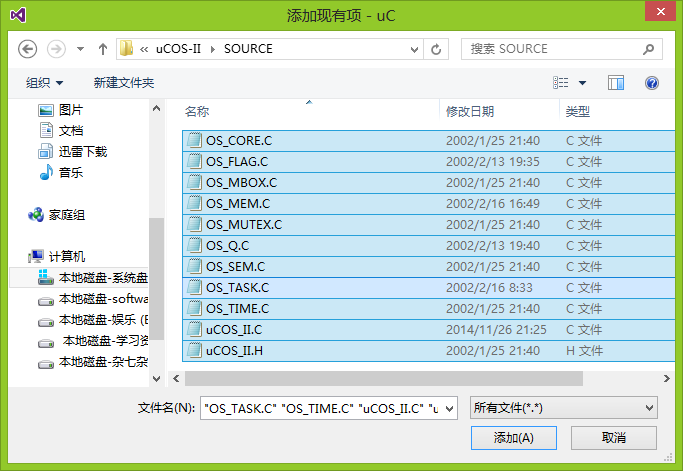Click the 取消 button

[x=614, y=437]
